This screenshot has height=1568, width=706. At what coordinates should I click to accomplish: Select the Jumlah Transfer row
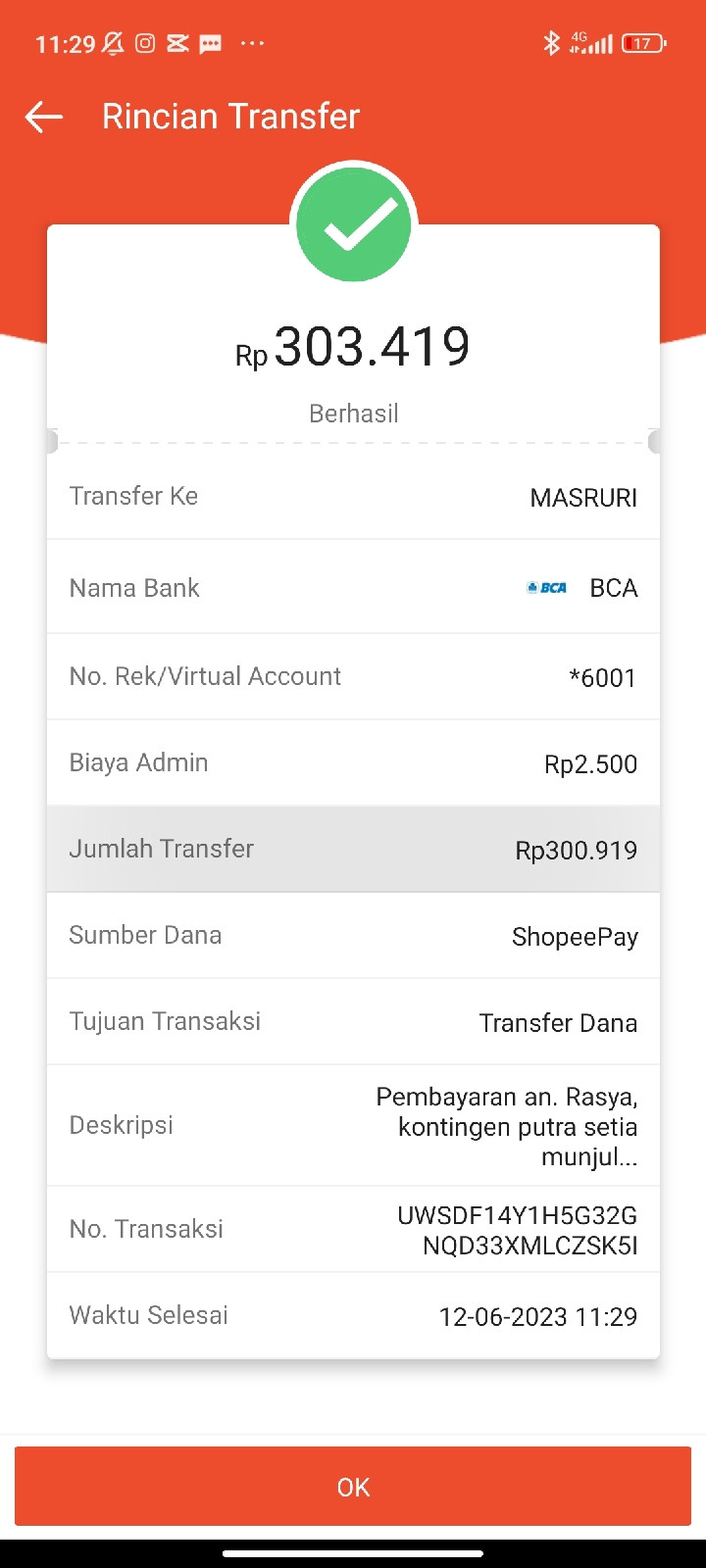(353, 849)
